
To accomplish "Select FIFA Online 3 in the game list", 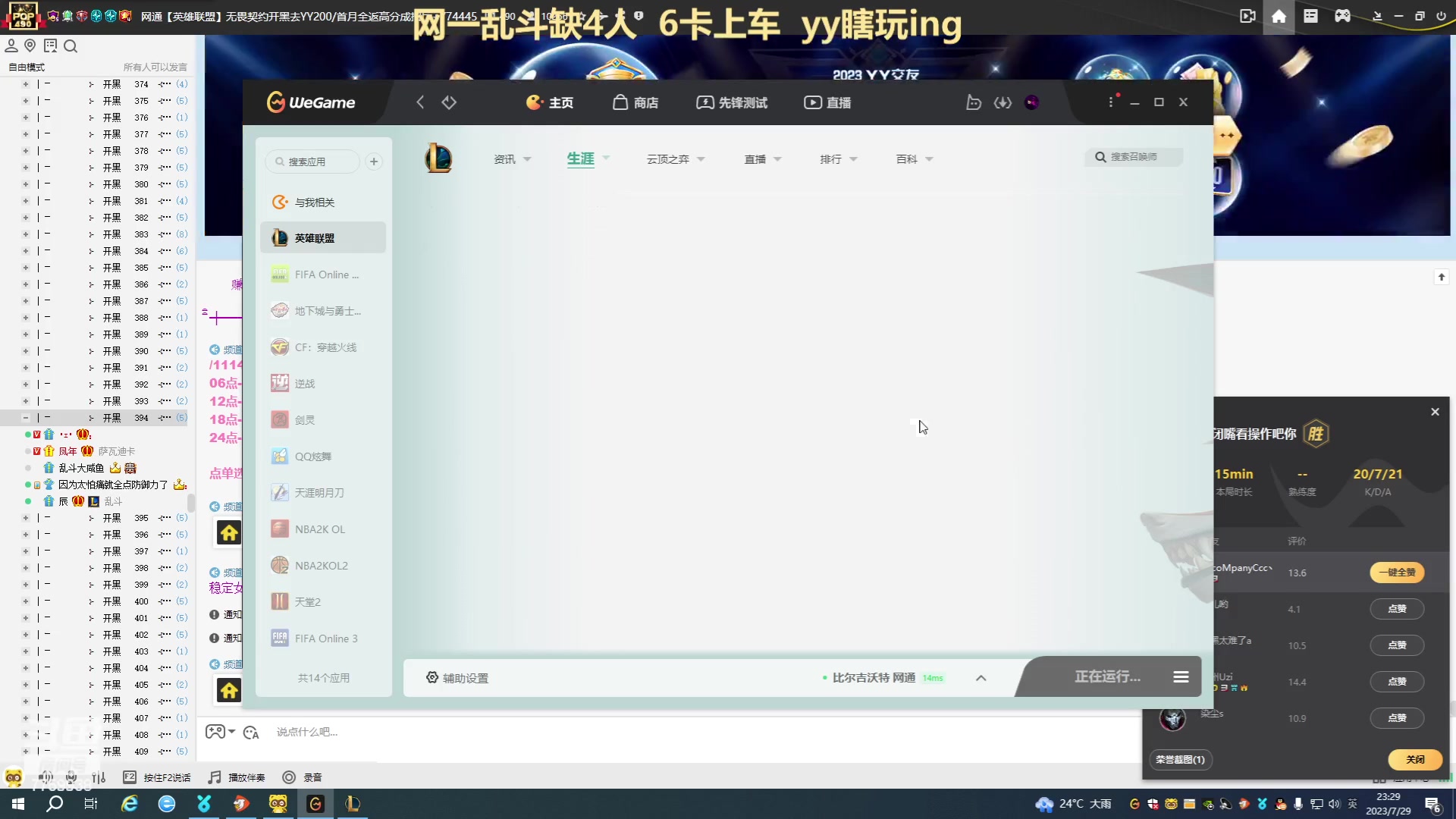I will pyautogui.click(x=323, y=639).
